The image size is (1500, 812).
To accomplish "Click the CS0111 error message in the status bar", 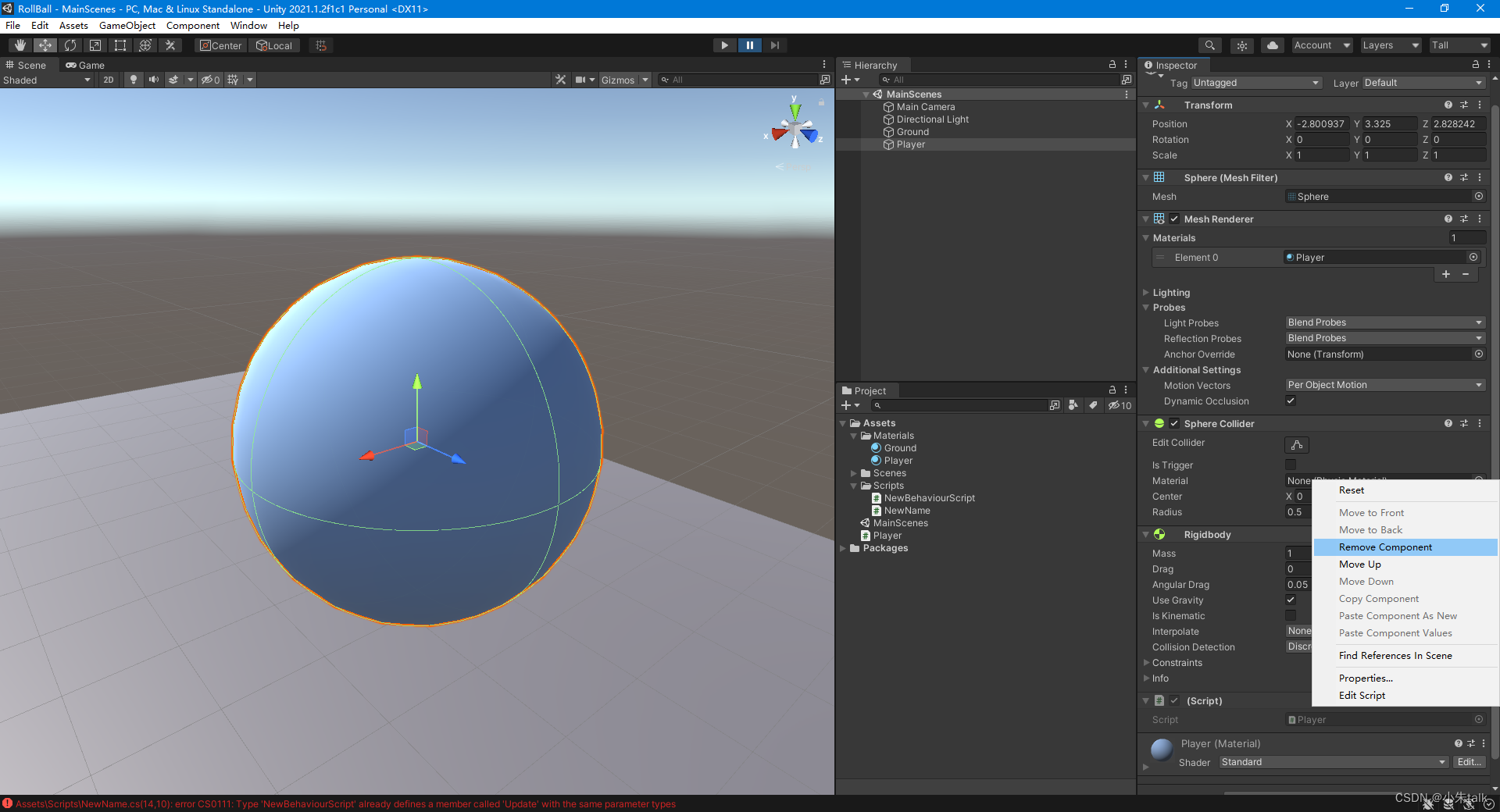I will pos(344,803).
